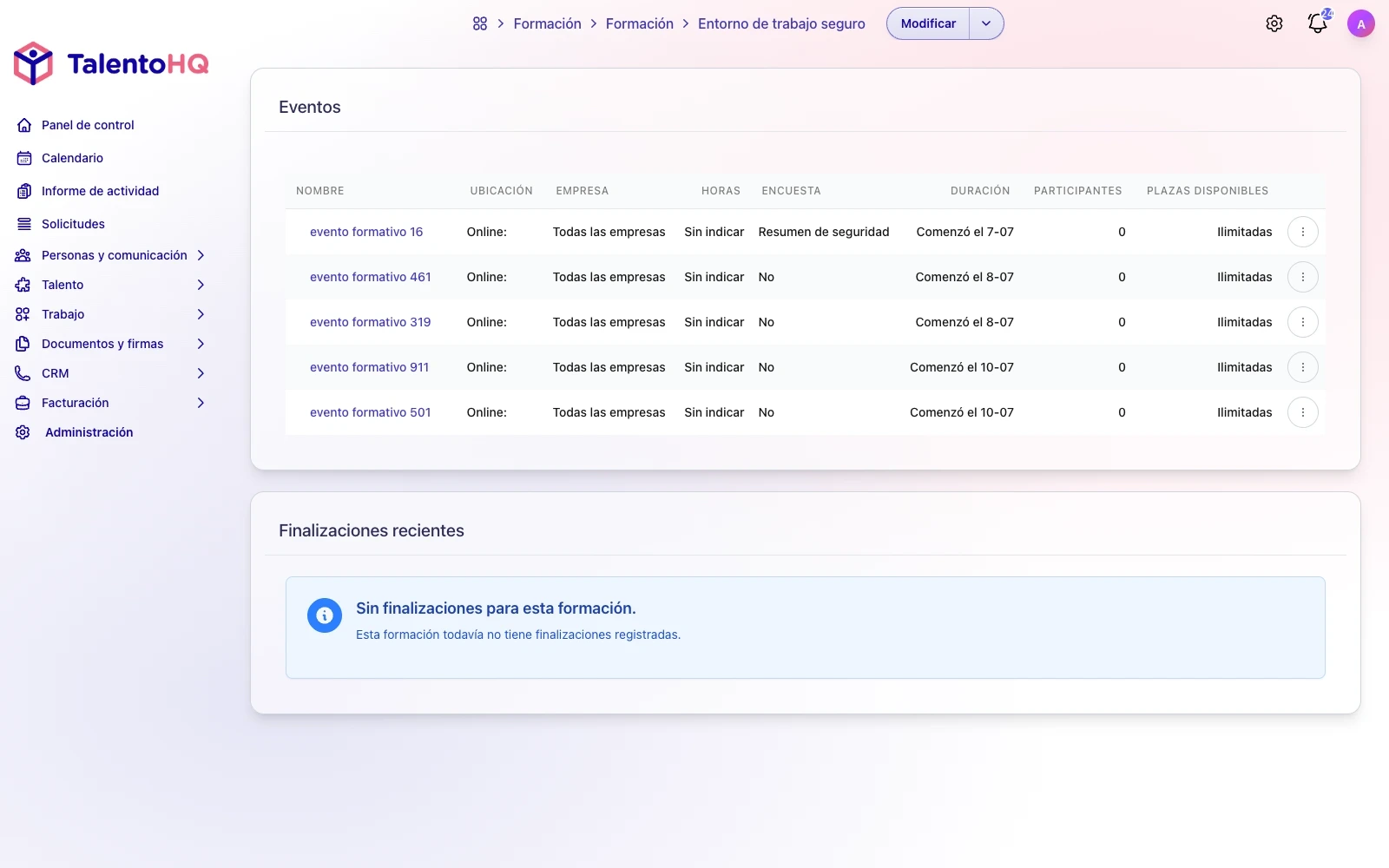Screen dimensions: 1389x868
Task: Open the user avatar menu
Action: coord(1361,23)
